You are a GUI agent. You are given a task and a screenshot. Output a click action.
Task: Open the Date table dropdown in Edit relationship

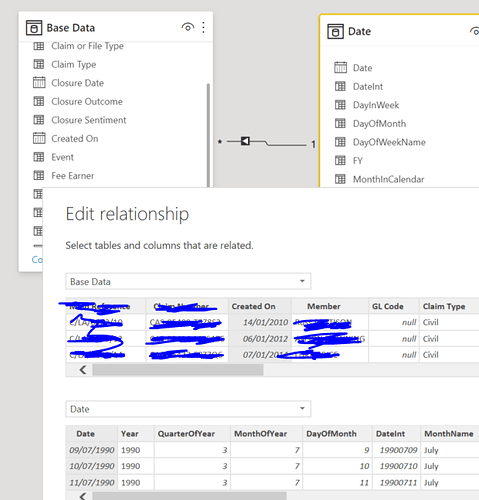click(188, 409)
